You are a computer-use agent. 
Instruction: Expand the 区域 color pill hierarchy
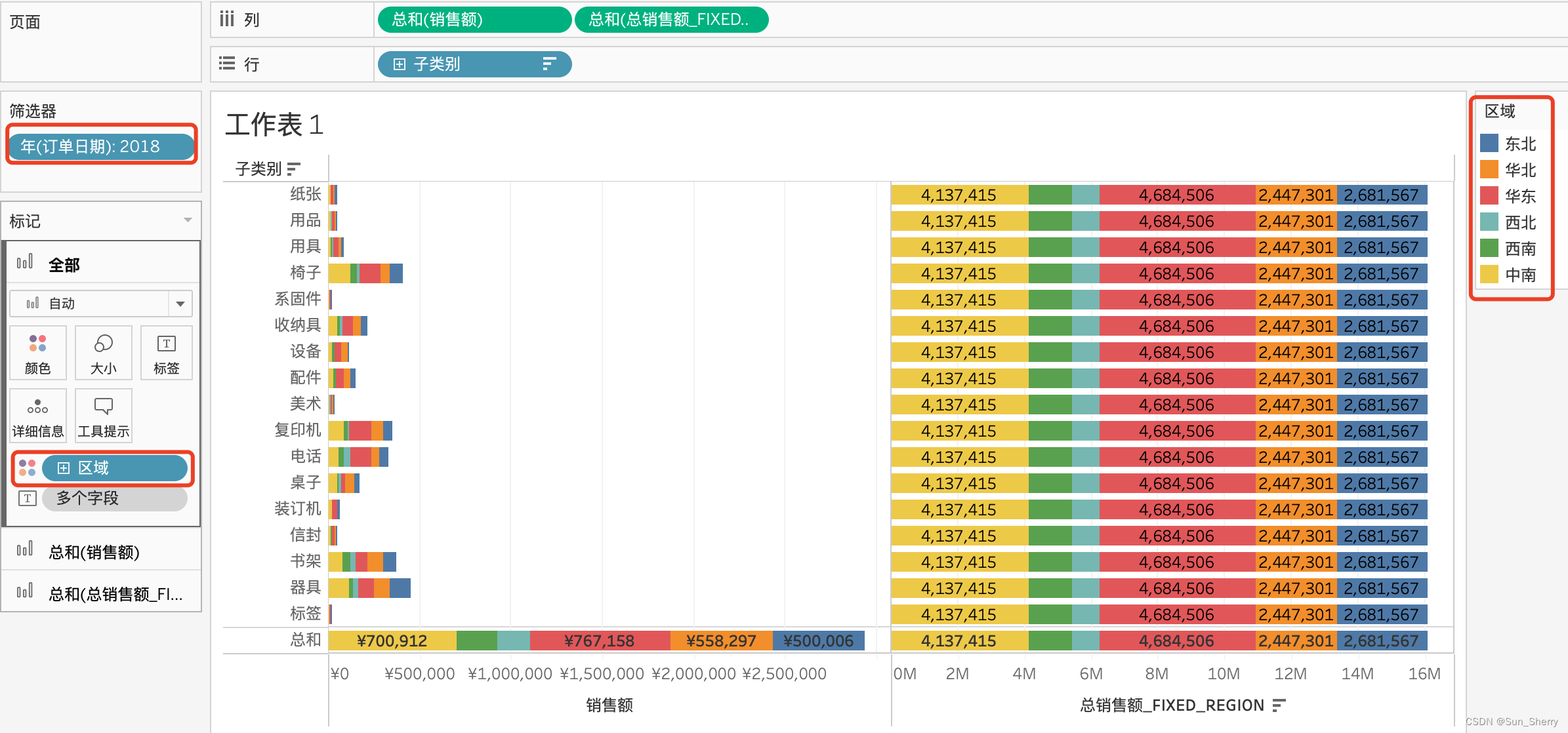(x=64, y=467)
